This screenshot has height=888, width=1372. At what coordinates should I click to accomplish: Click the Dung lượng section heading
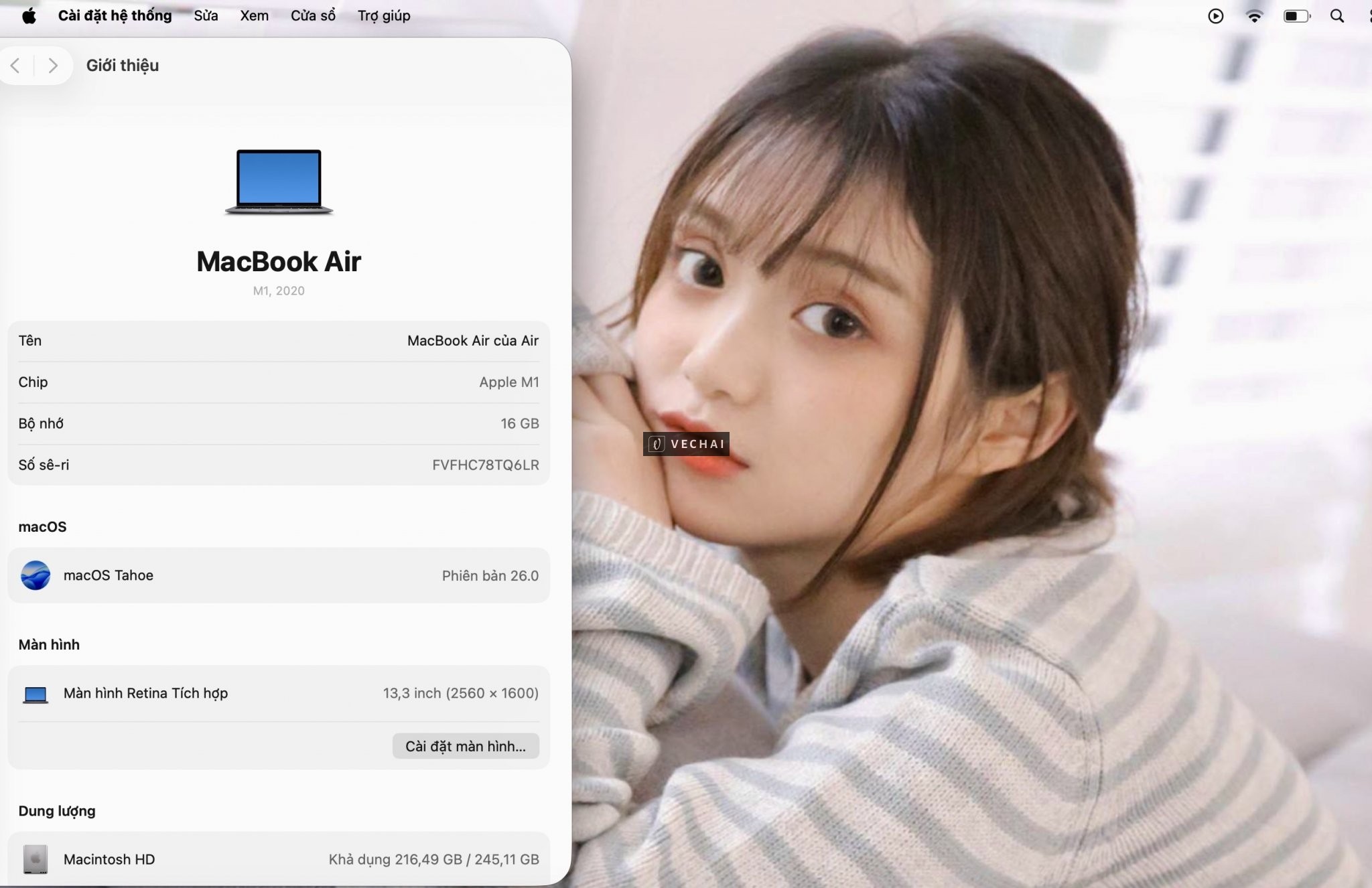(57, 811)
